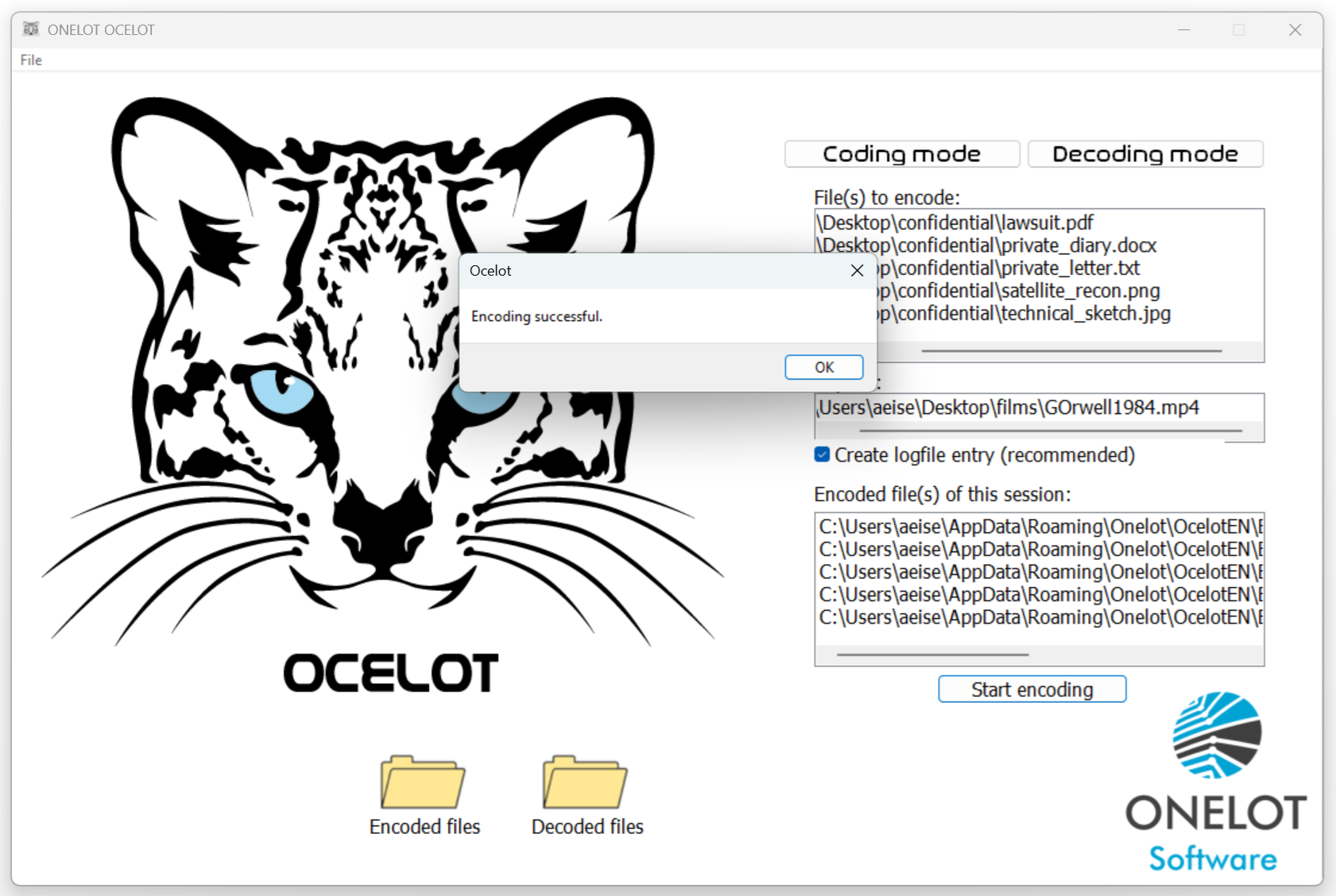Select lawsuit.pdf in the encode list
The image size is (1336, 896).
pyautogui.click(x=954, y=222)
